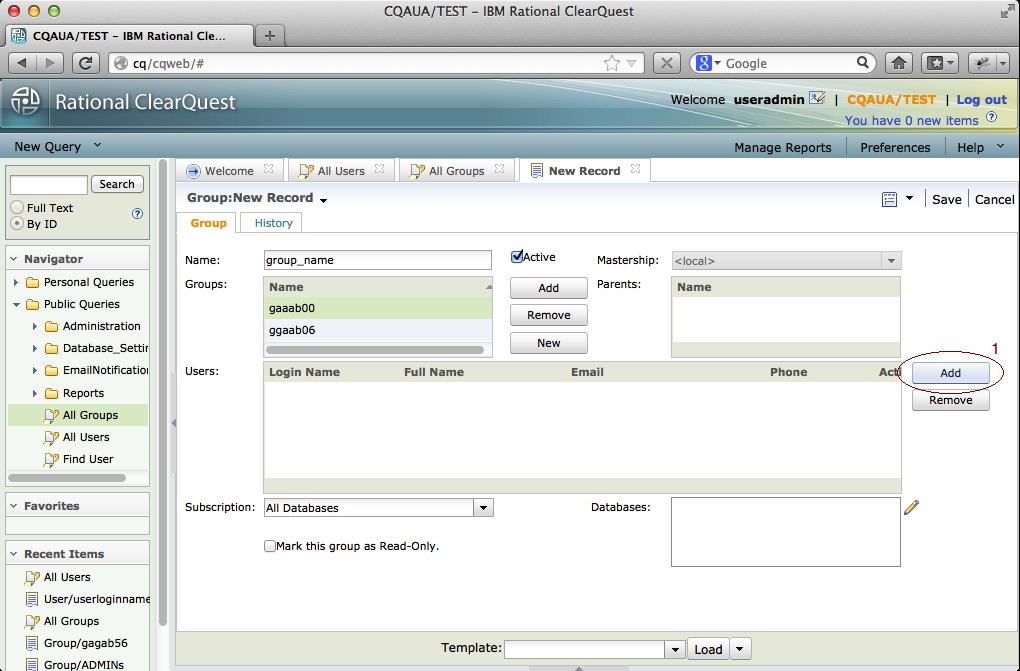The height and width of the screenshot is (671, 1020).
Task: Click Groups list horizontal scrollbar
Action: [x=375, y=349]
